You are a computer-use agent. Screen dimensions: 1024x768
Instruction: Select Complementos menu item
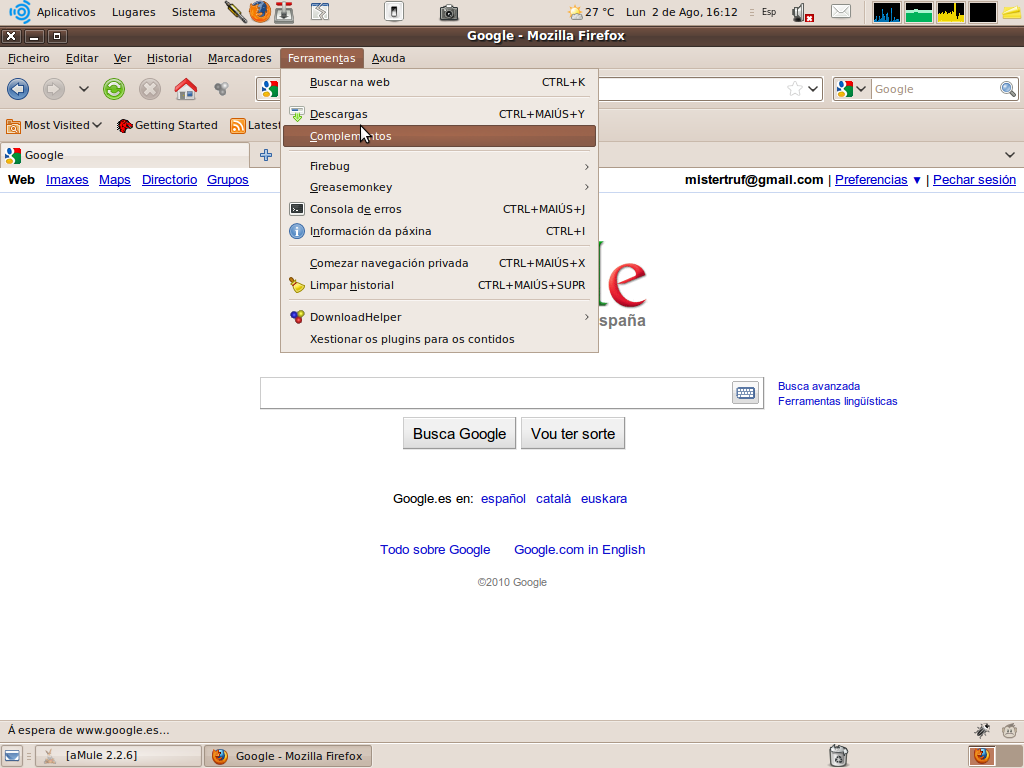(x=440, y=136)
